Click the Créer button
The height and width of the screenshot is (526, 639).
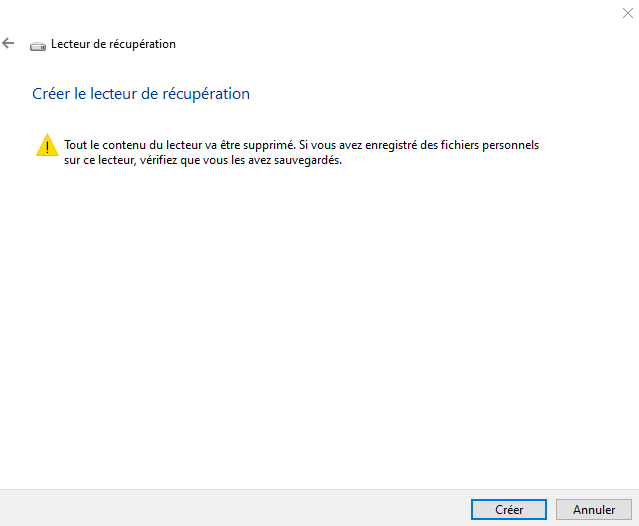coord(509,509)
